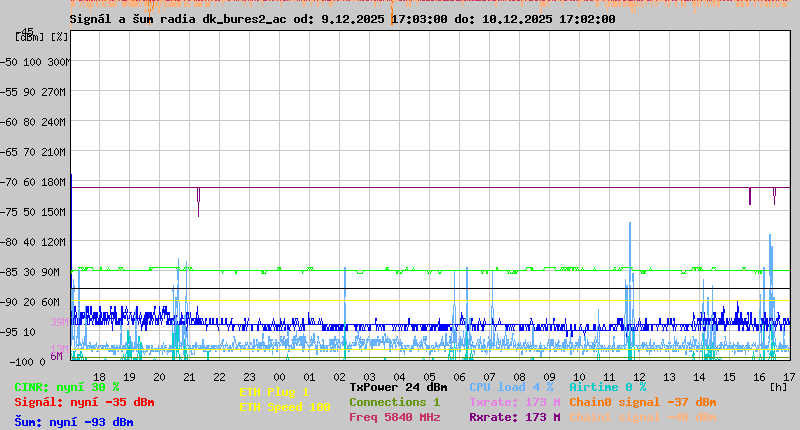Select the 'CINR: nyní 30 %' legend entry
The width and height of the screenshot is (800, 430).
pyautogui.click(x=67, y=387)
